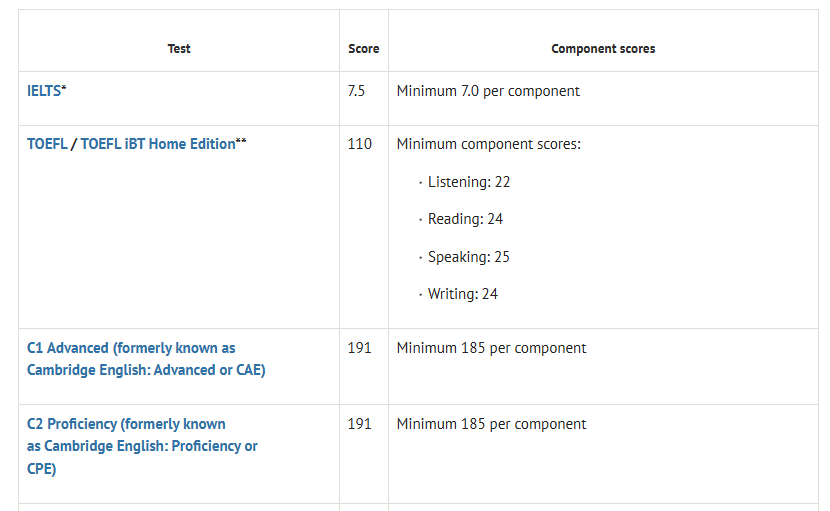The image size is (830, 511).
Task: Open the TOEFL iBT Home Edition link
Action: pyautogui.click(x=158, y=144)
